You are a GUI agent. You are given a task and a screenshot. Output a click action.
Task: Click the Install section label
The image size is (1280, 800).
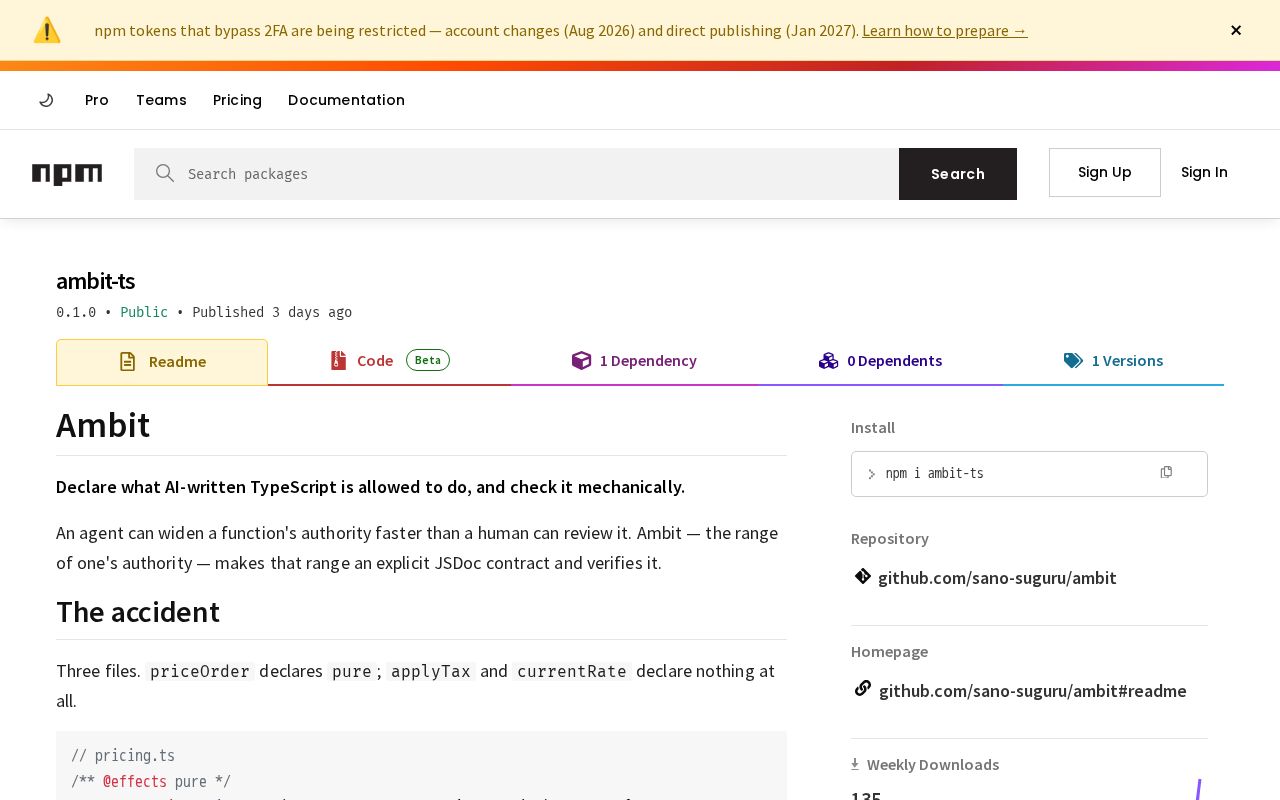873,428
